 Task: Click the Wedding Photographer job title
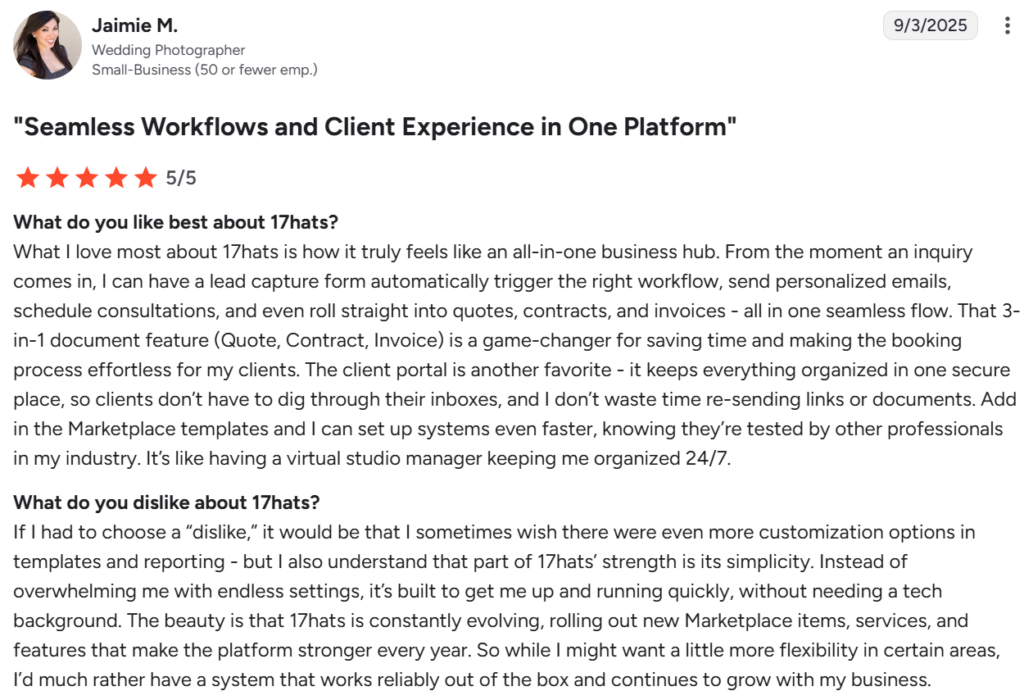click(x=168, y=50)
